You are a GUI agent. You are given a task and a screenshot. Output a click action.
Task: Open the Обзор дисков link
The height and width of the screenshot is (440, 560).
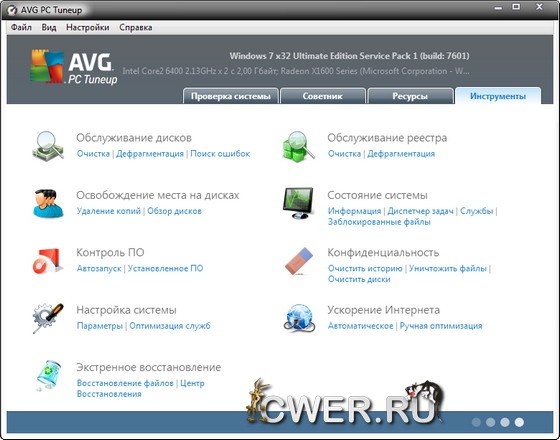click(x=174, y=211)
